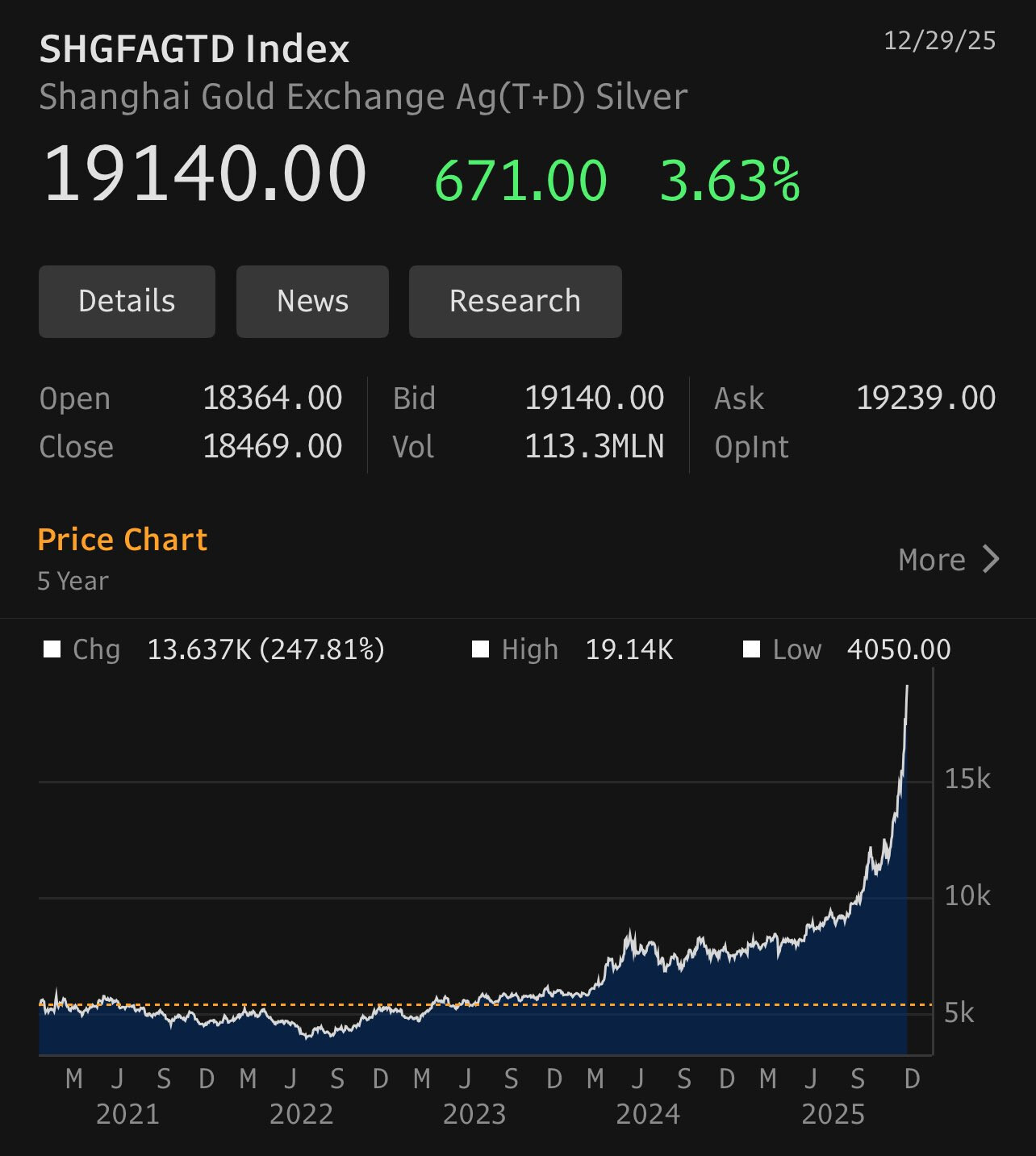The image size is (1036, 1156).
Task: Tap the More link beside Price Chart
Action: [x=932, y=560]
